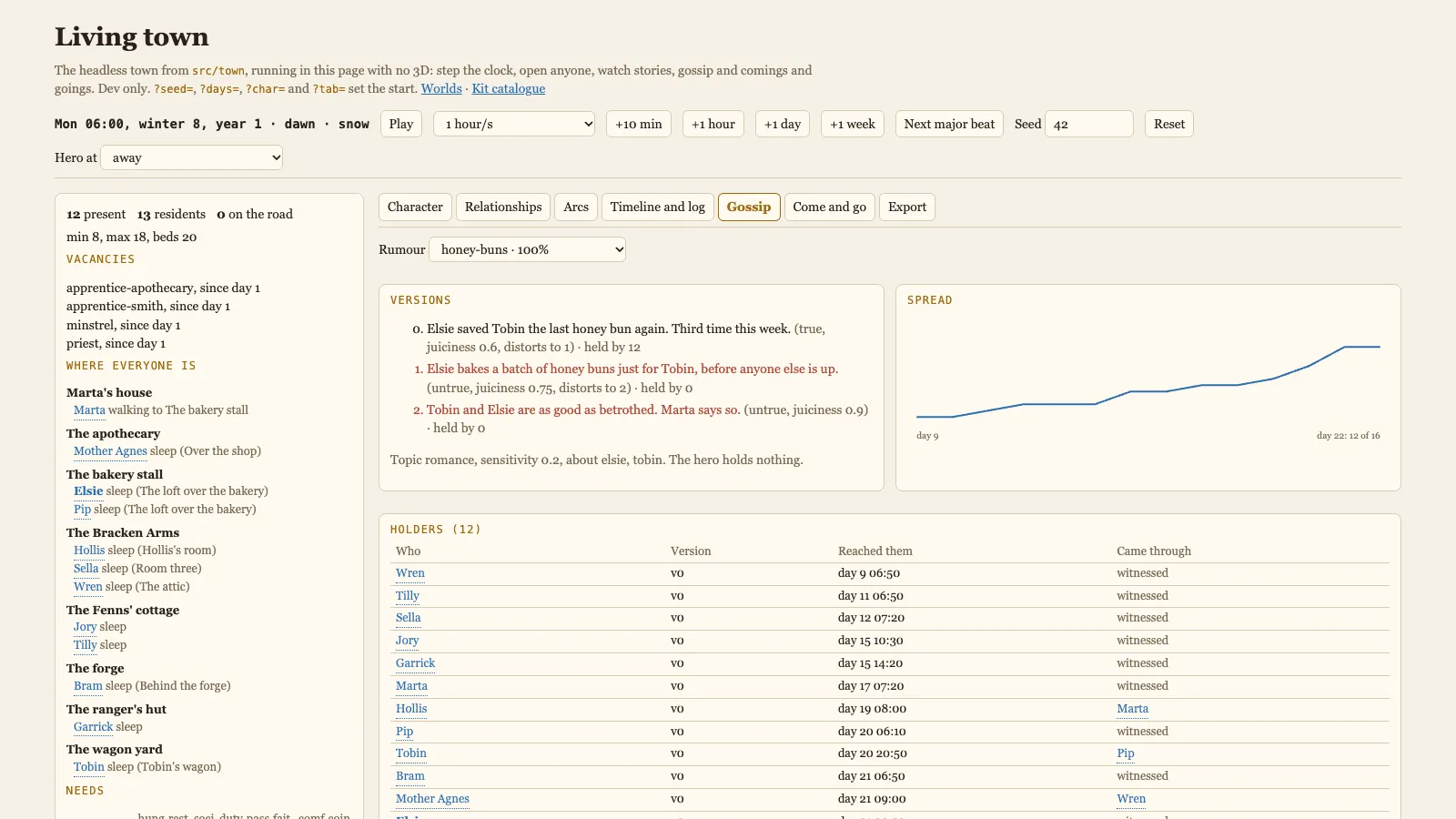Viewport: 1456px width, 819px height.
Task: Open Marta under Marta's house
Action: [89, 410]
